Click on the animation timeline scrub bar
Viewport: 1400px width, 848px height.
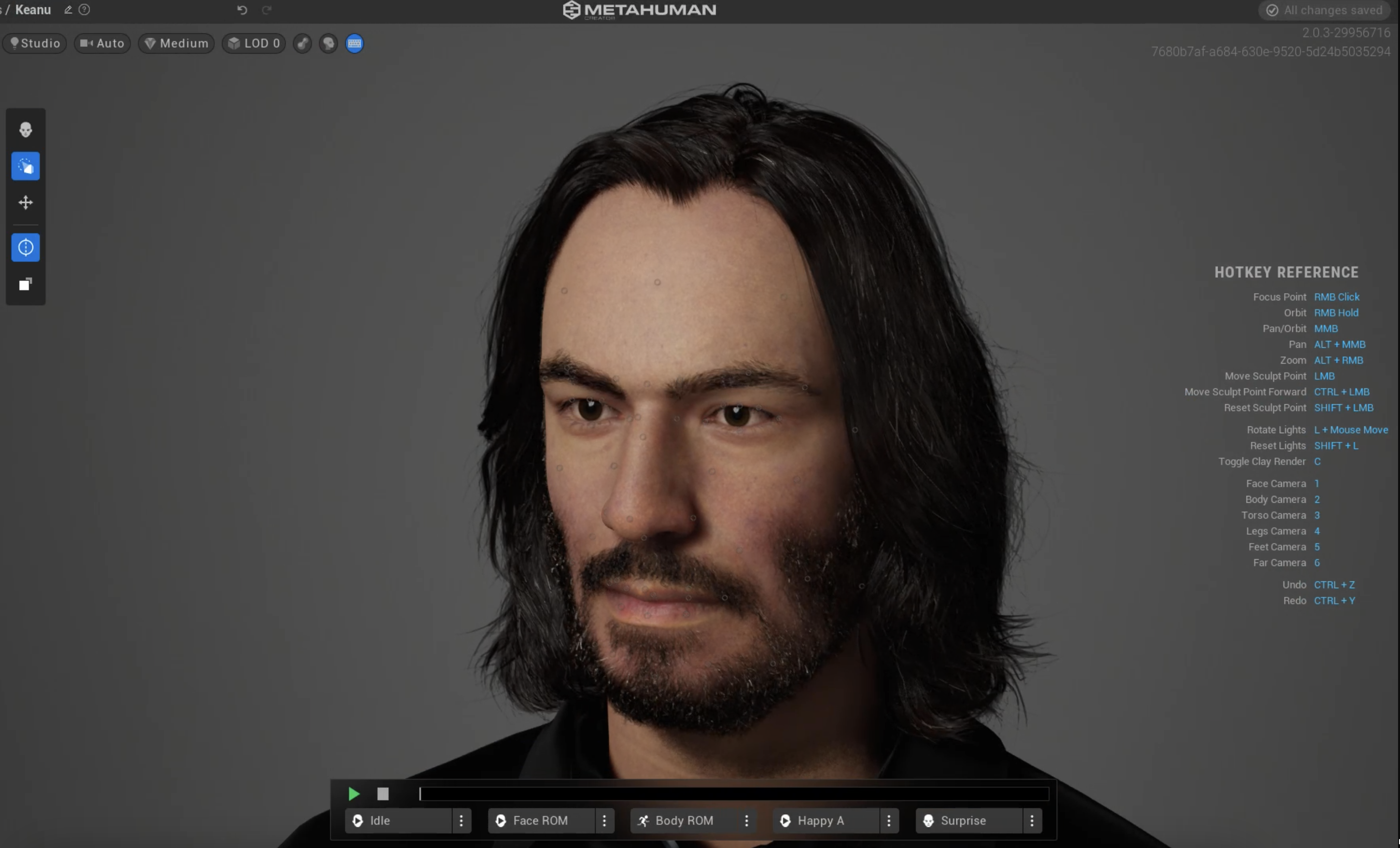[x=733, y=793]
